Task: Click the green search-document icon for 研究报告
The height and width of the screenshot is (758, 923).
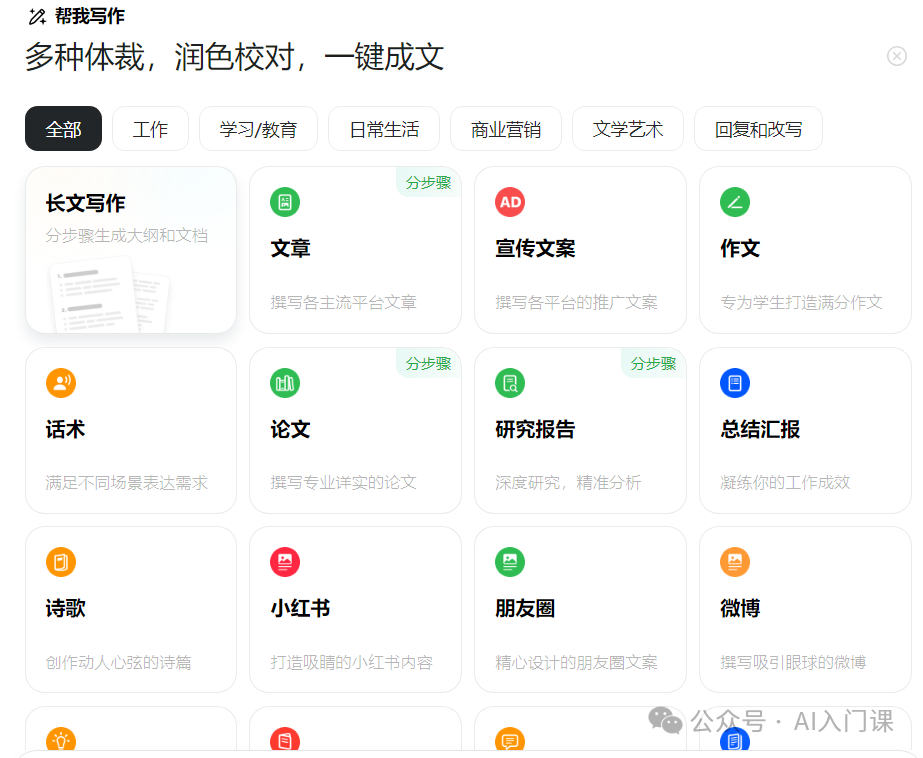Action: tap(510, 383)
